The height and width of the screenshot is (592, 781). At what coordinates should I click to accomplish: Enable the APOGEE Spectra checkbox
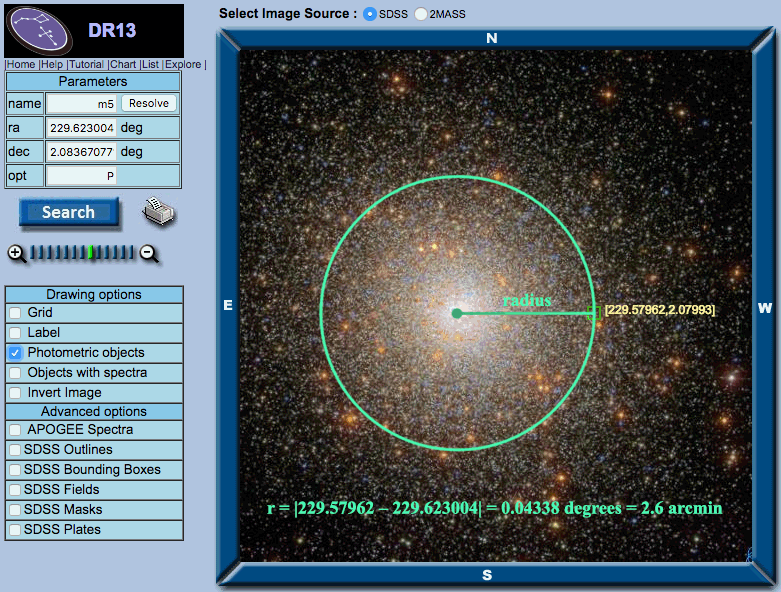pyautogui.click(x=15, y=430)
